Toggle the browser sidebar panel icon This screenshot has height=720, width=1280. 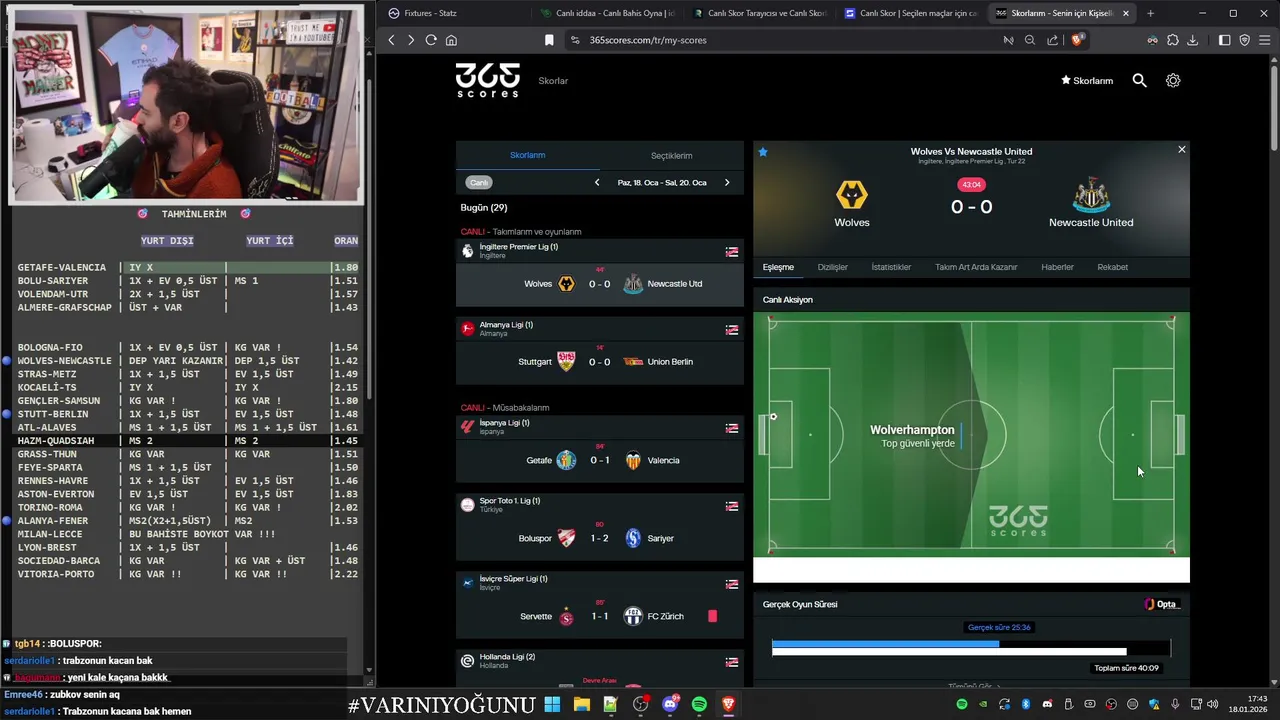click(x=1225, y=40)
